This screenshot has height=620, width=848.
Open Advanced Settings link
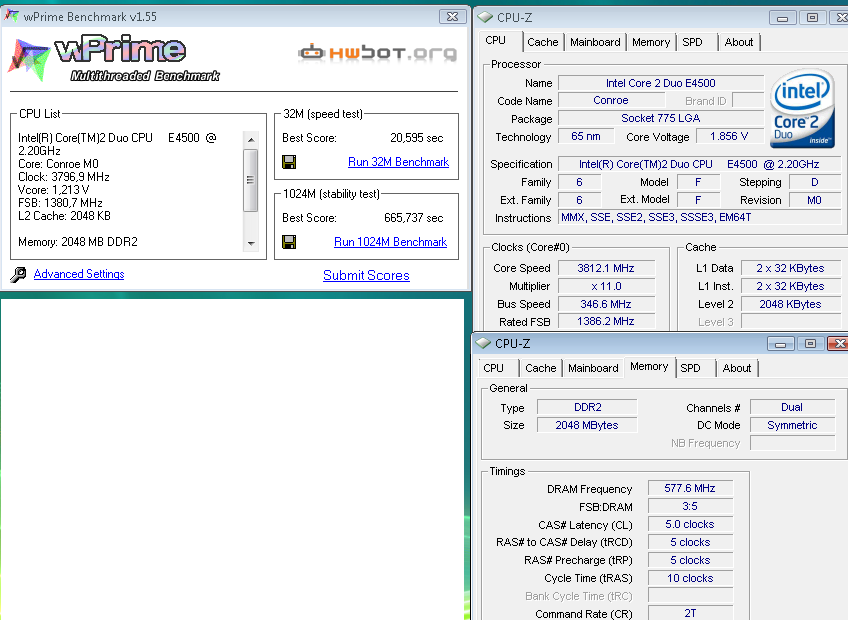[x=79, y=274]
